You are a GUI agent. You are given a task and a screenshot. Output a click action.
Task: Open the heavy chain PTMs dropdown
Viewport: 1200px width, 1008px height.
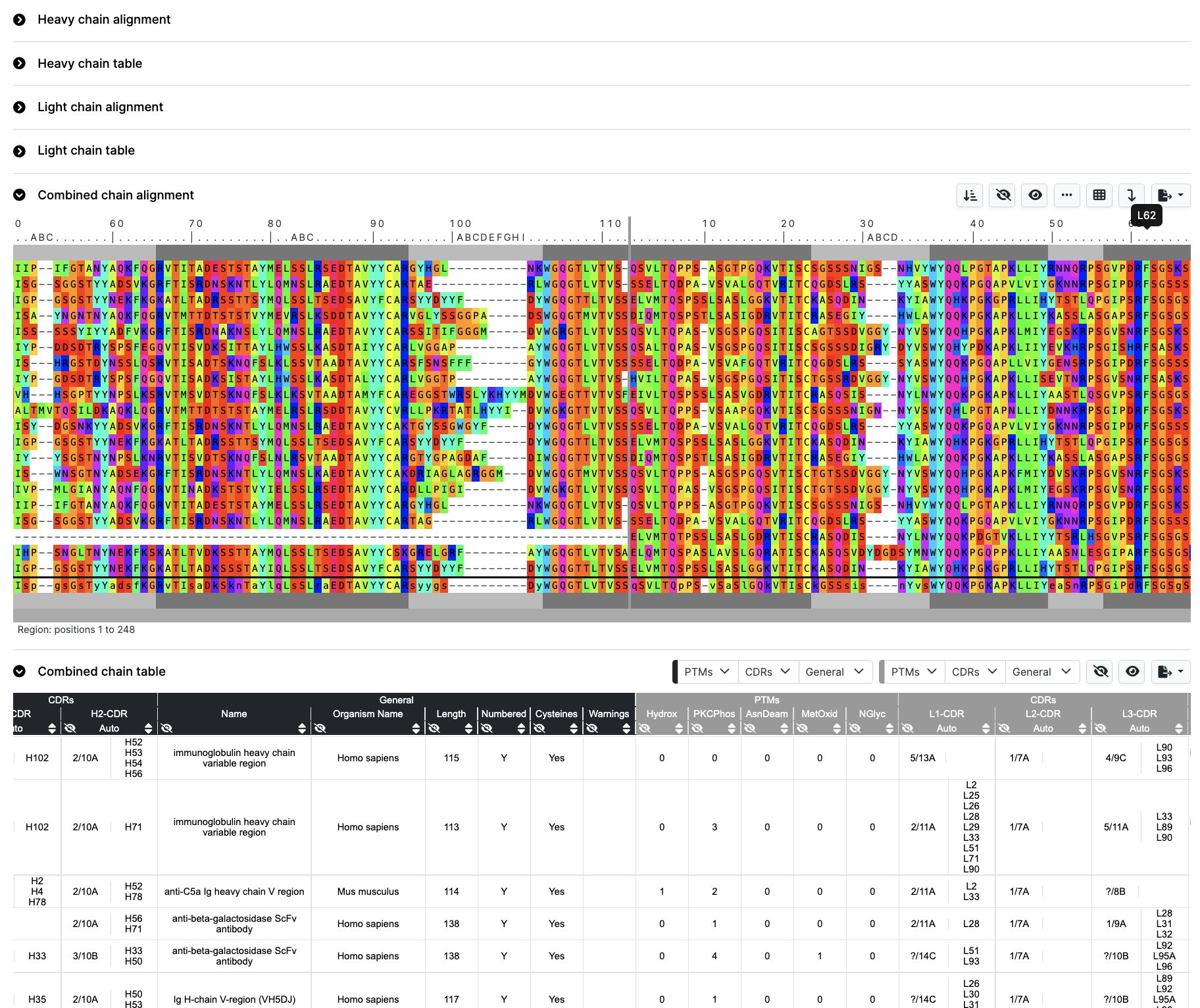click(707, 672)
